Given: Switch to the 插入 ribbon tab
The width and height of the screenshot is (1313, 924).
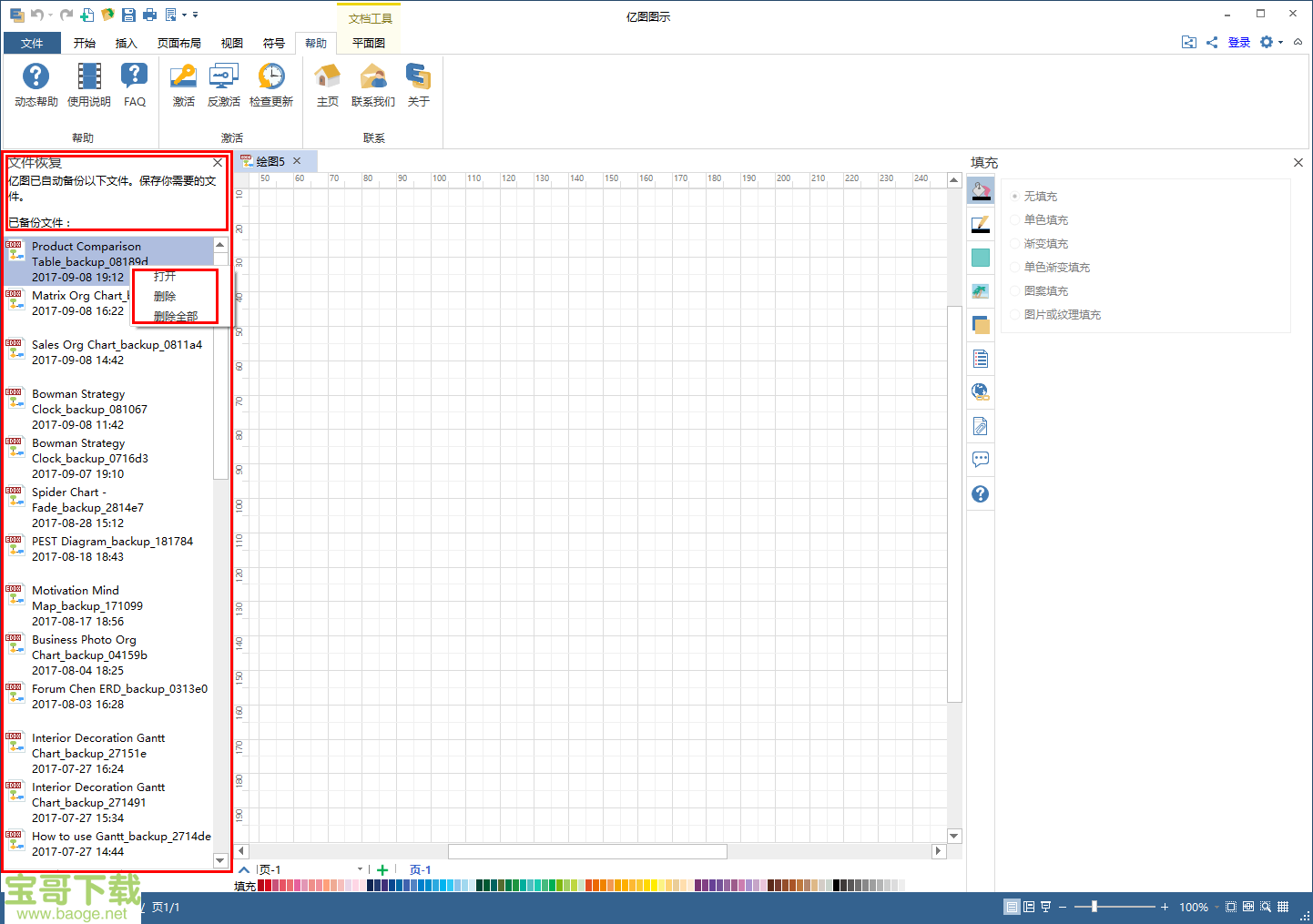Looking at the screenshot, I should (x=127, y=43).
